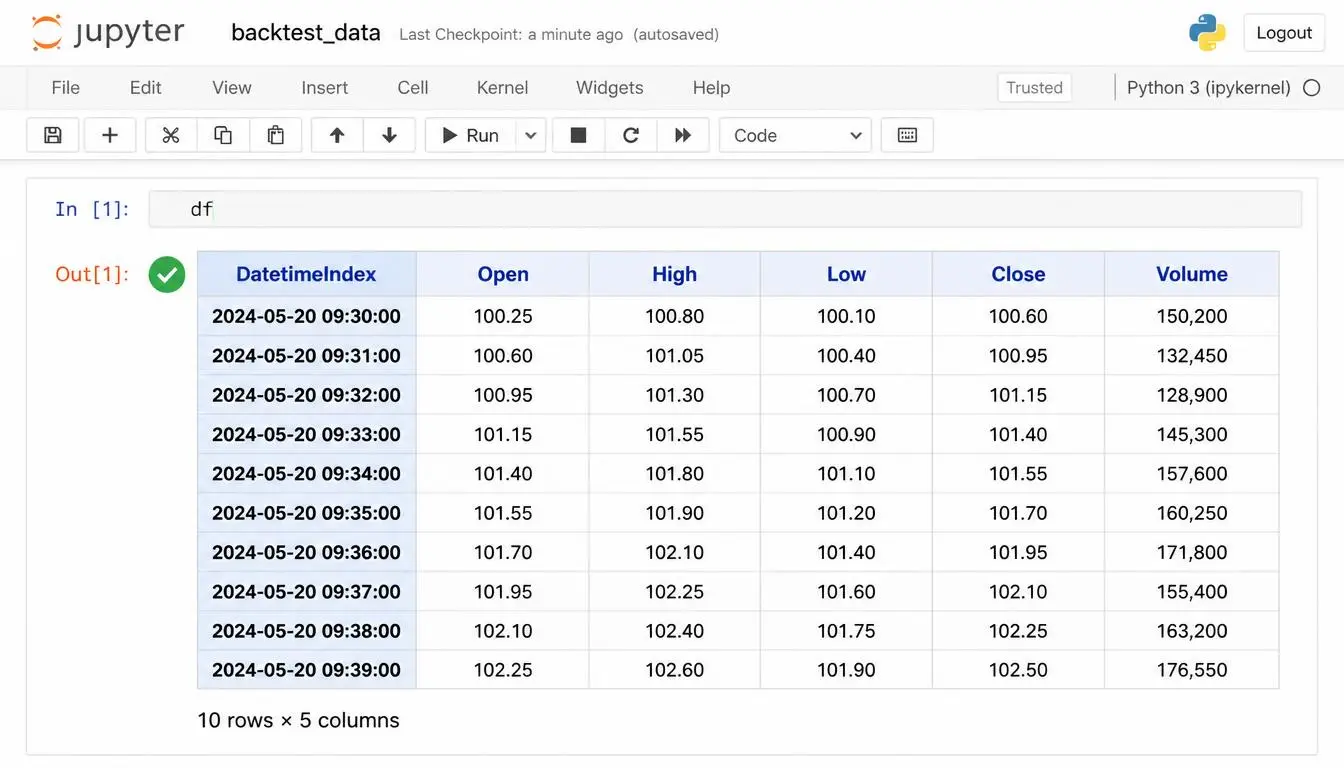
Task: Click the DatetimeIndex column header
Action: 306,274
